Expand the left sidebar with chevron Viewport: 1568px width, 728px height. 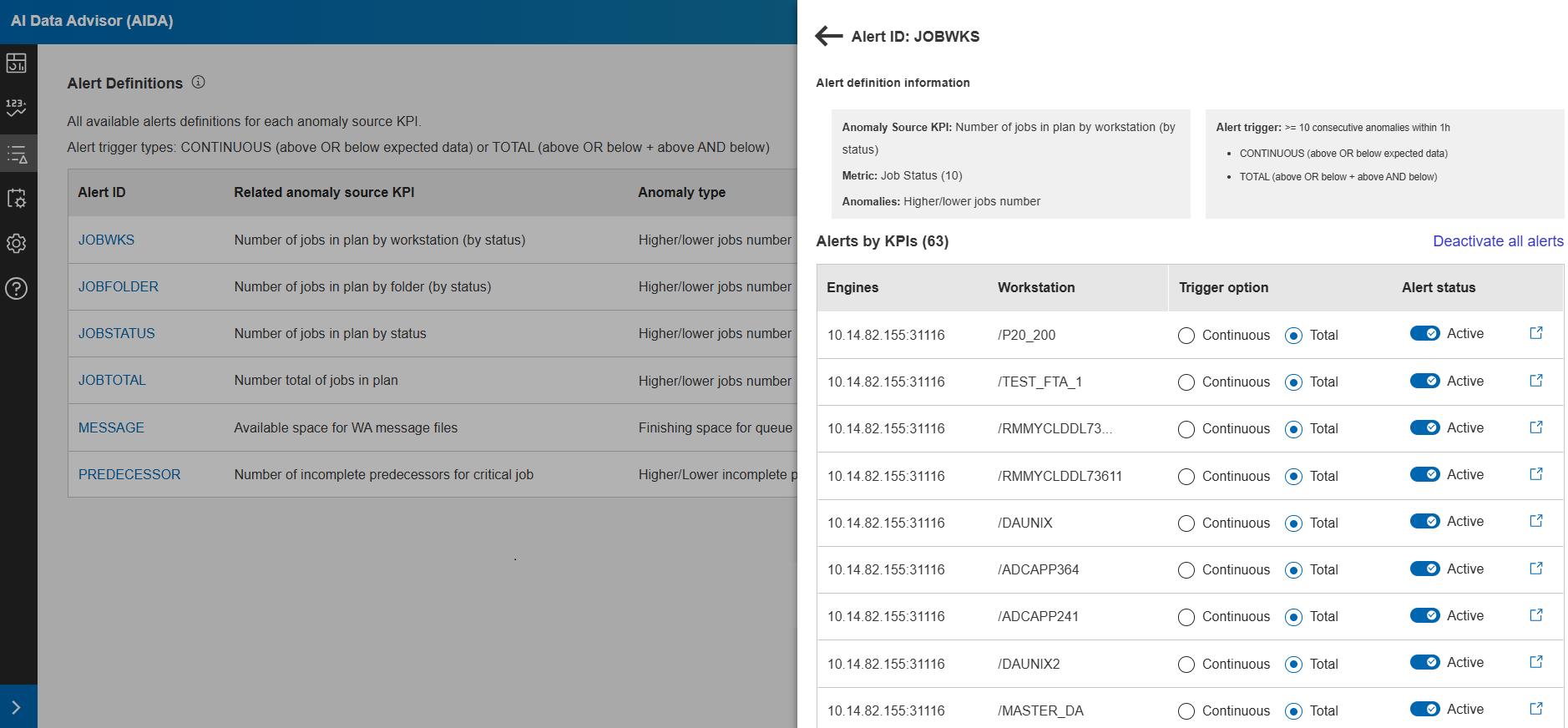[x=17, y=707]
